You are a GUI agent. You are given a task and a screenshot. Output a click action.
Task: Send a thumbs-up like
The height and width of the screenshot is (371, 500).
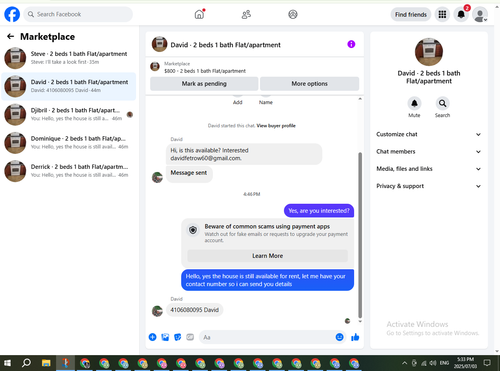pyautogui.click(x=355, y=337)
